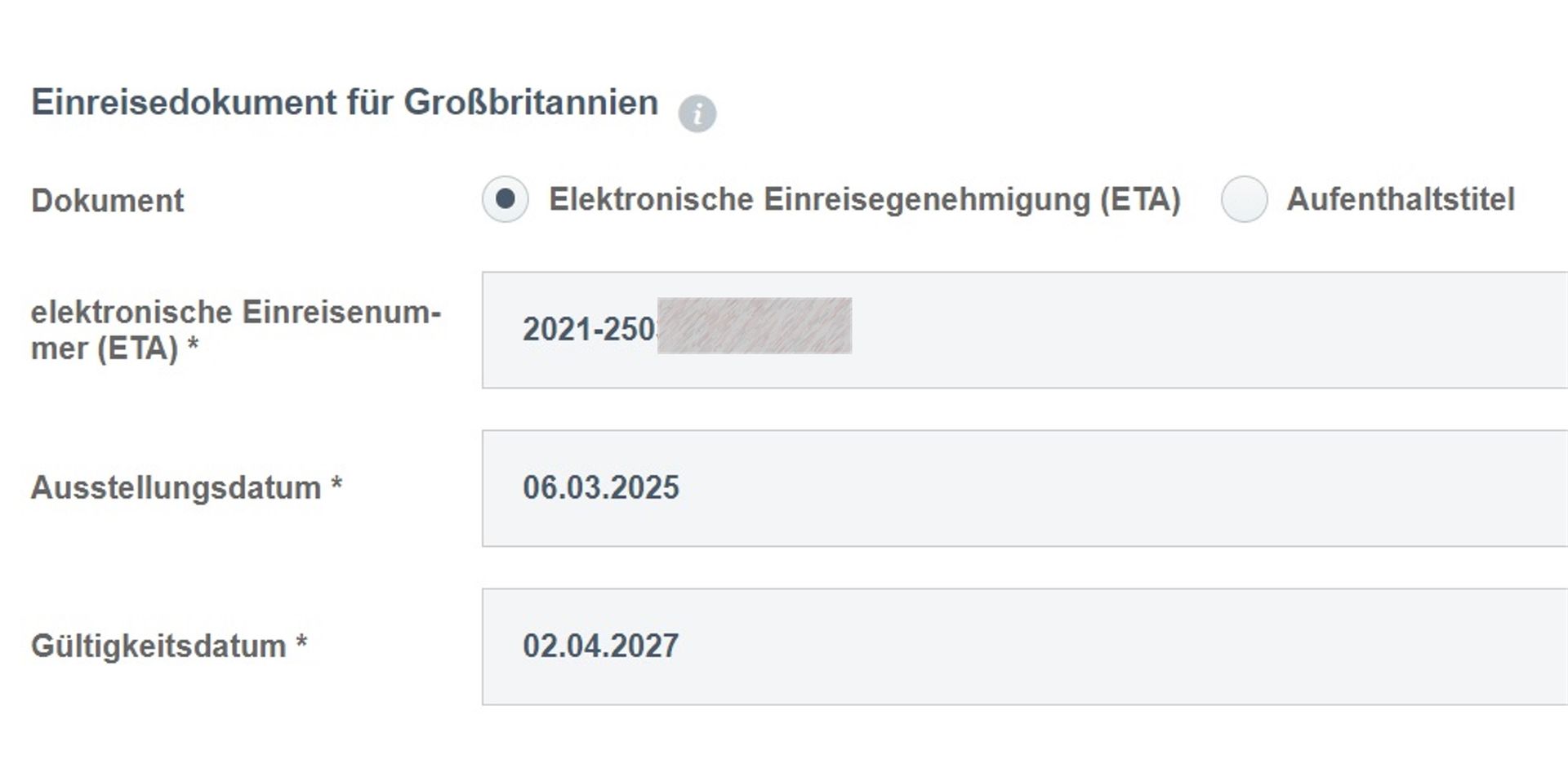Viewport: 1568px width, 773px height.
Task: Click the Dokument field label
Action: 107,201
